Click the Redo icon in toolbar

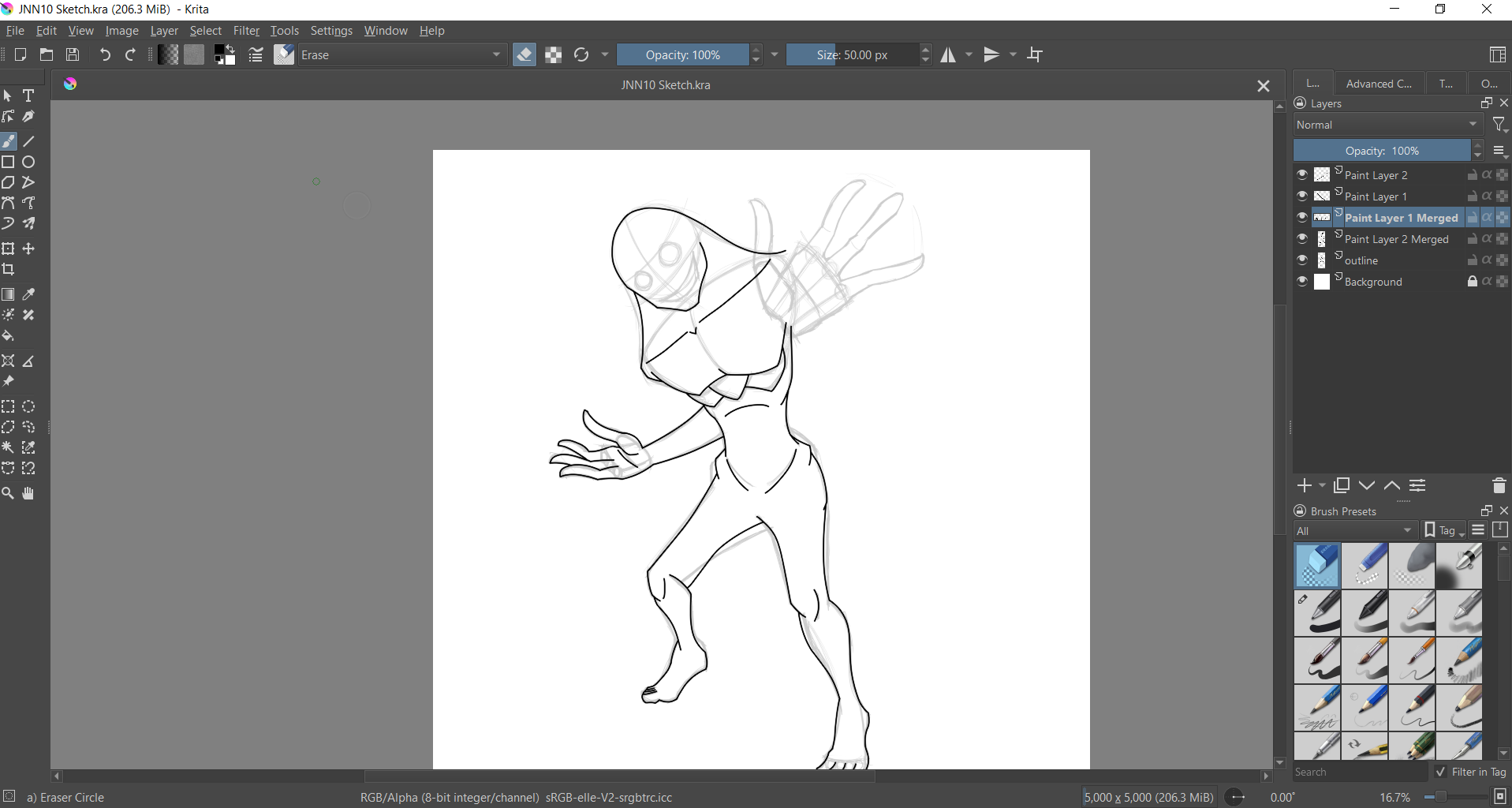pyautogui.click(x=131, y=54)
